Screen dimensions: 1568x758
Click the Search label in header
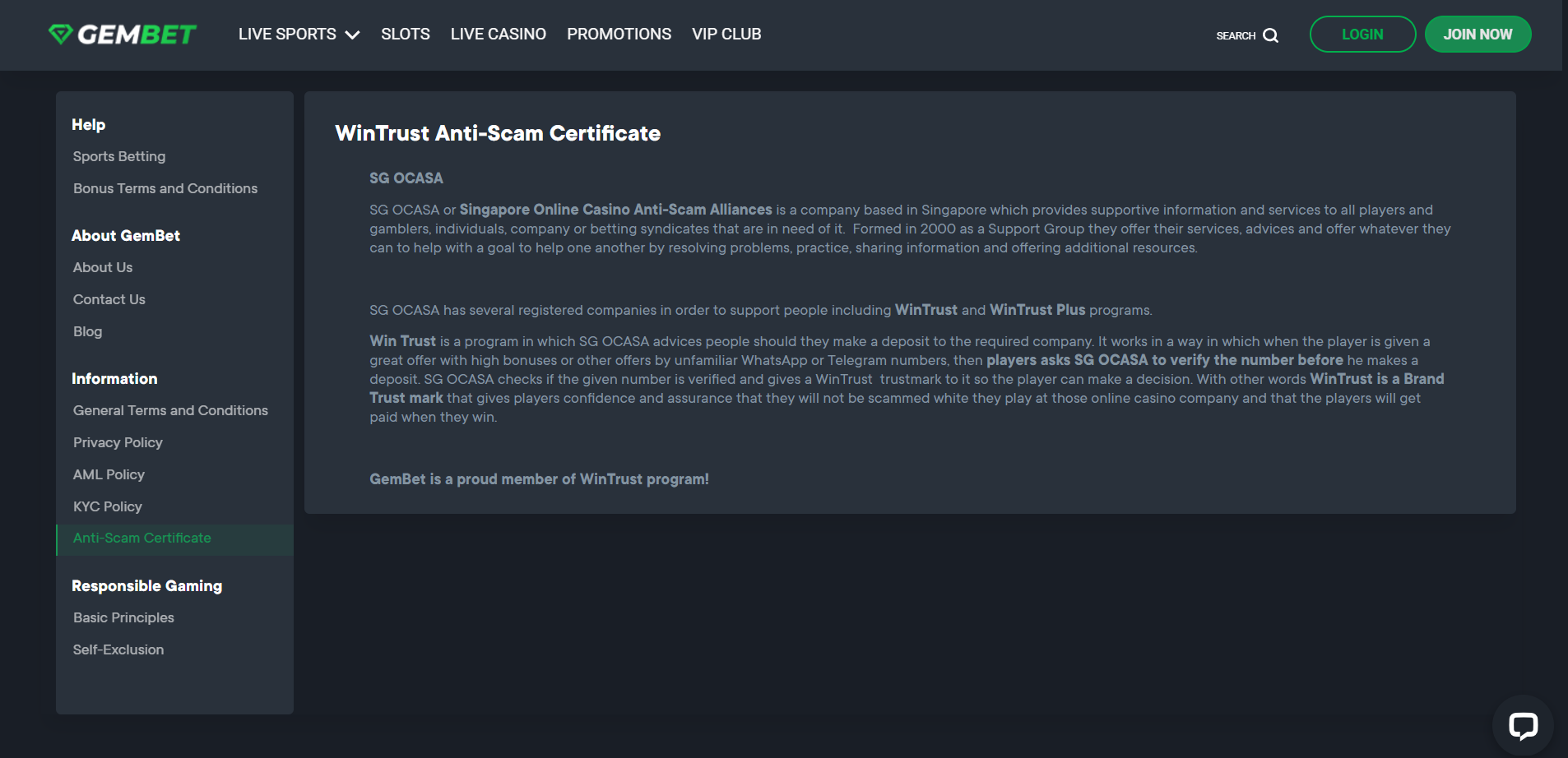coord(1236,35)
